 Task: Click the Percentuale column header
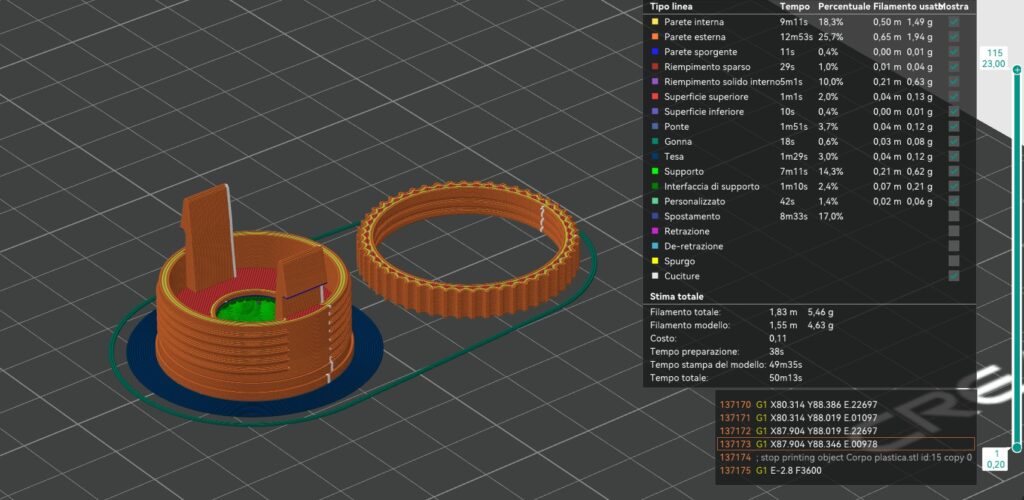pyautogui.click(x=844, y=7)
